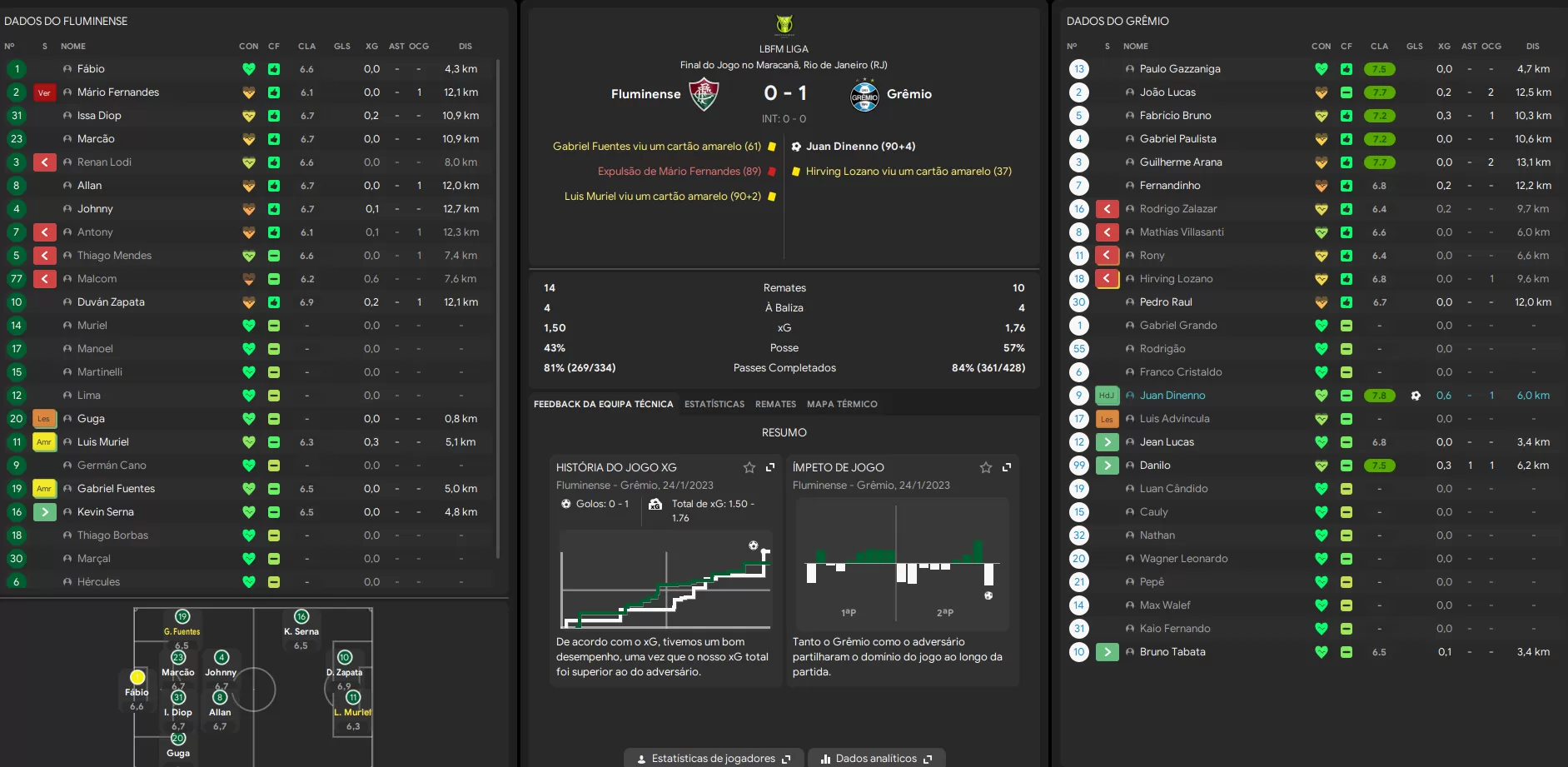The image size is (1568, 767).
Task: Switch to the Estatísticas tab
Action: pyautogui.click(x=714, y=405)
